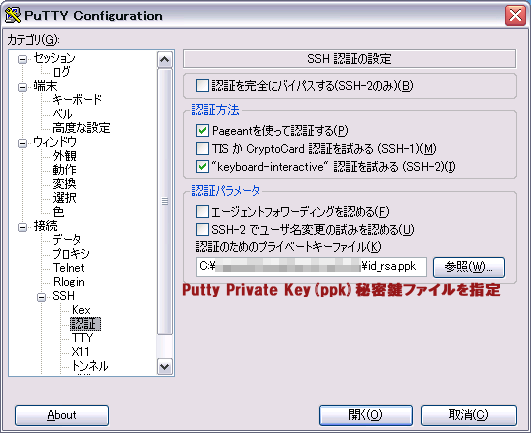Open キーボード settings category

tap(77, 100)
